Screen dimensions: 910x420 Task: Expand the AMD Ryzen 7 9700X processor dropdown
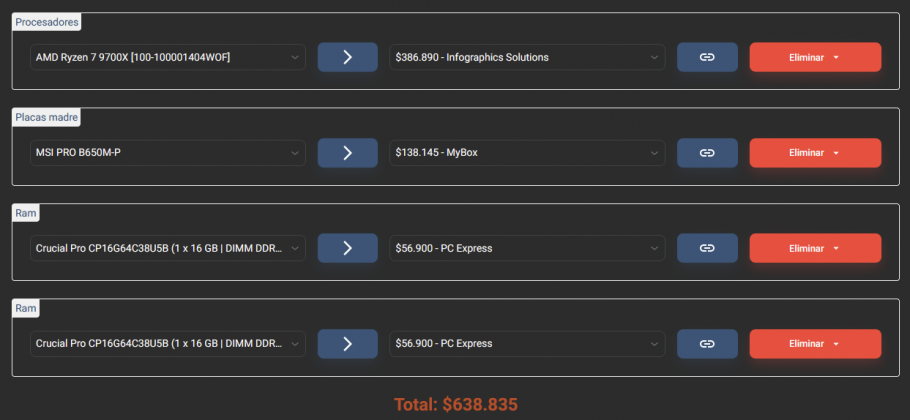click(168, 57)
